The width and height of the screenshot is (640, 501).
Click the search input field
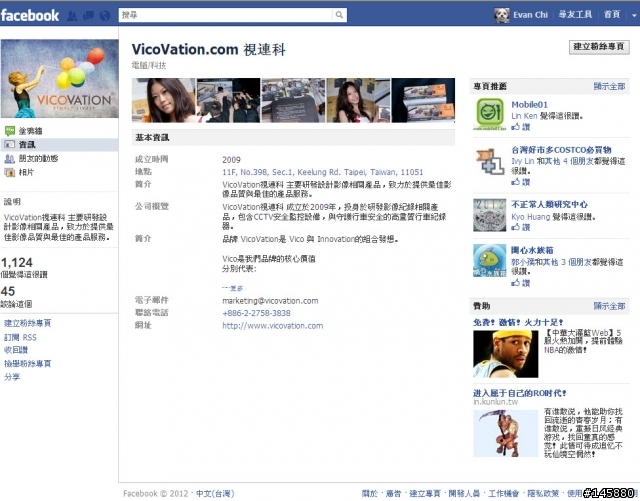[x=226, y=15]
